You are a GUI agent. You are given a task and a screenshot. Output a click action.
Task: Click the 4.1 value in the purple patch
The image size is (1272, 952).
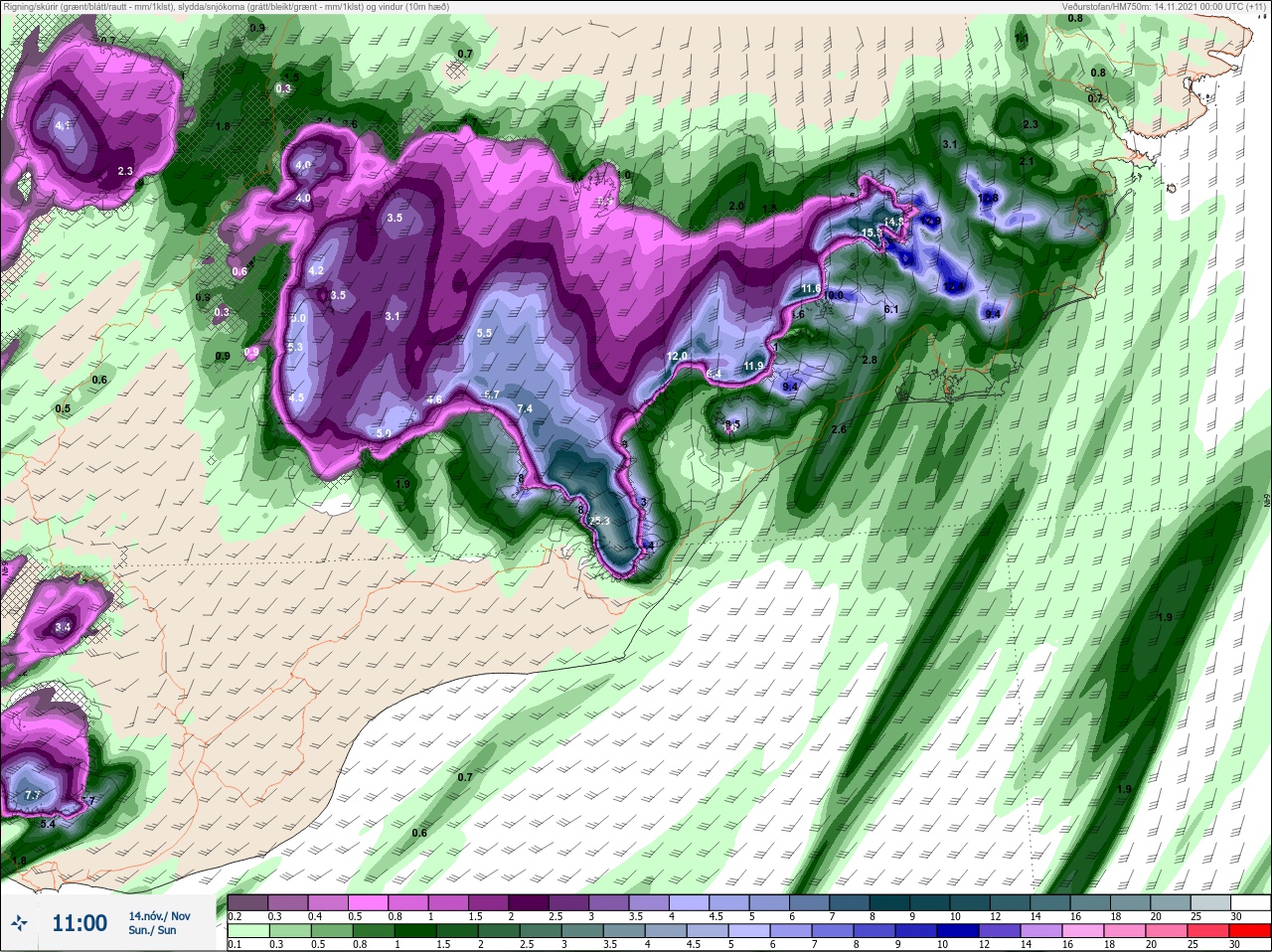tap(63, 125)
